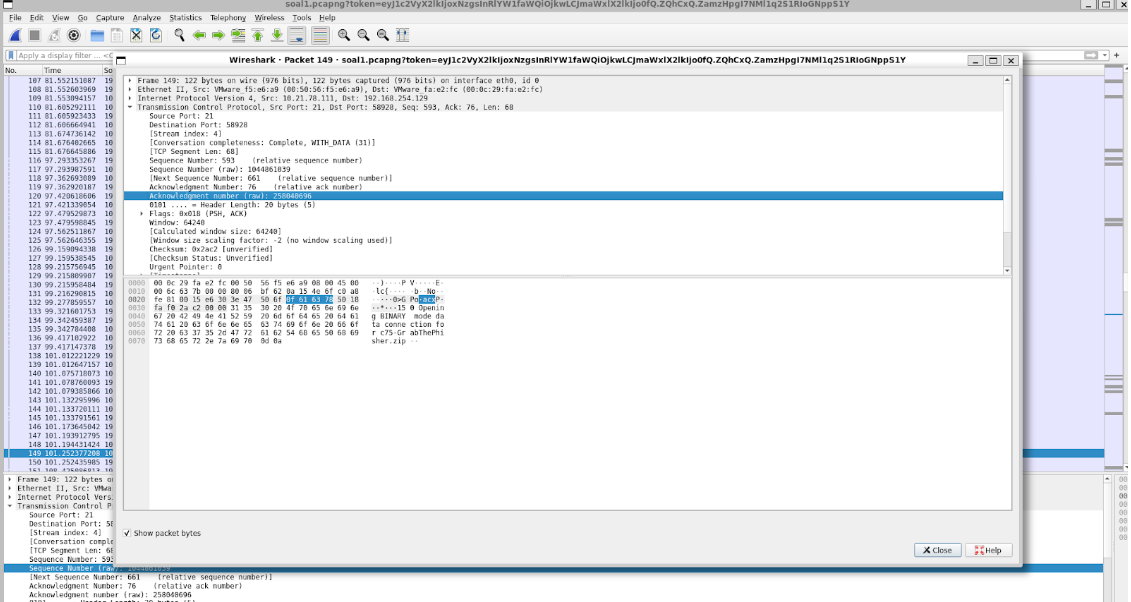1131x602 pixels.
Task: Open the Capture menu
Action: pos(110,17)
